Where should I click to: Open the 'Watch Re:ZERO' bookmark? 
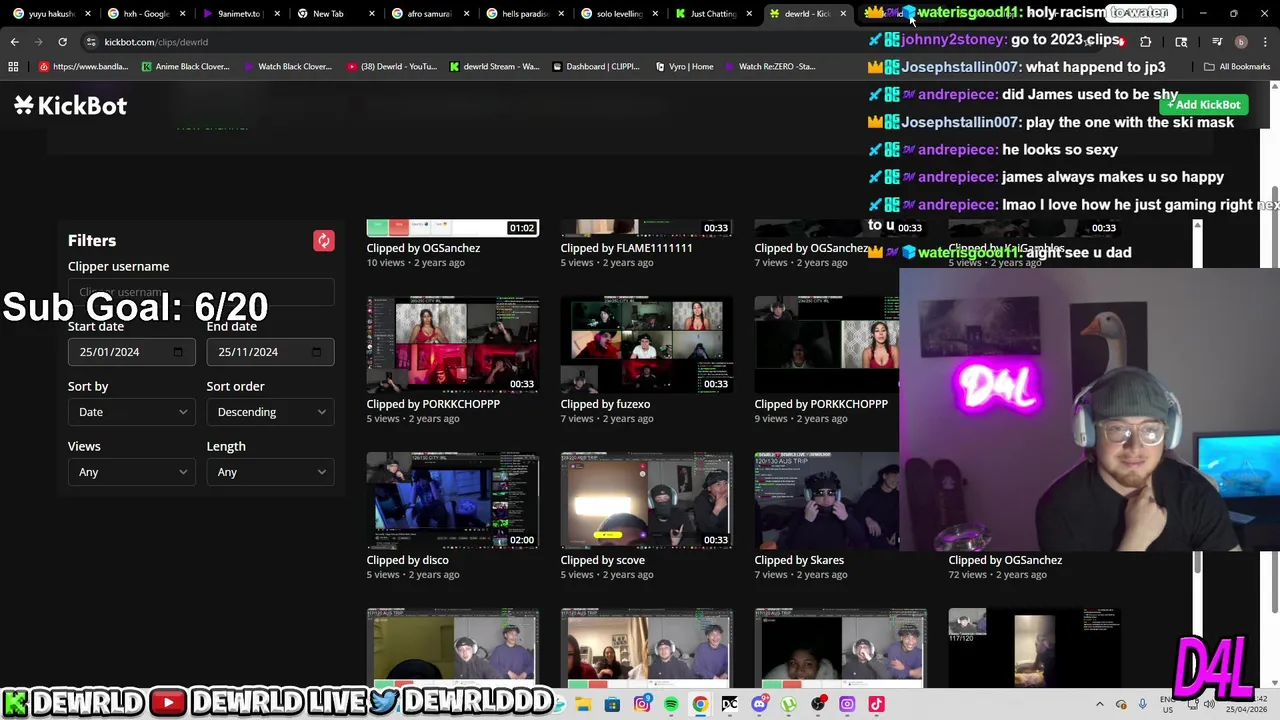pos(769,67)
